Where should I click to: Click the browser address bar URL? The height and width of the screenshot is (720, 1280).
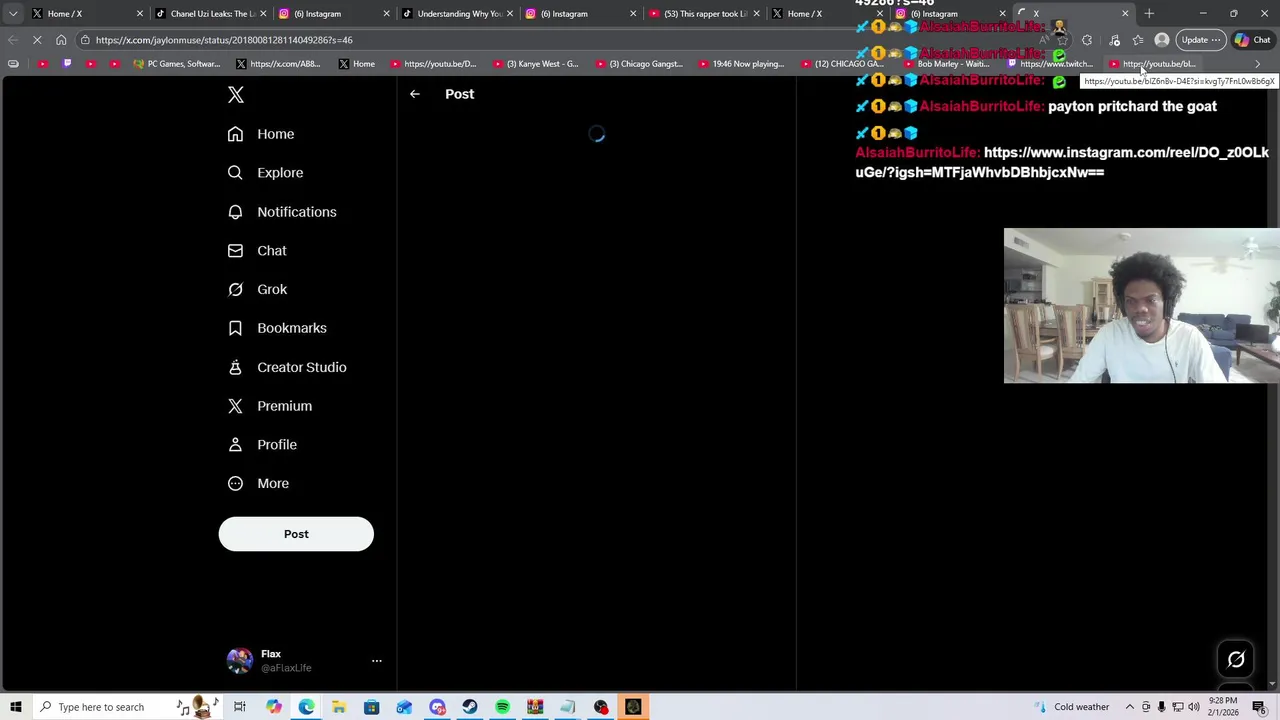(x=224, y=40)
